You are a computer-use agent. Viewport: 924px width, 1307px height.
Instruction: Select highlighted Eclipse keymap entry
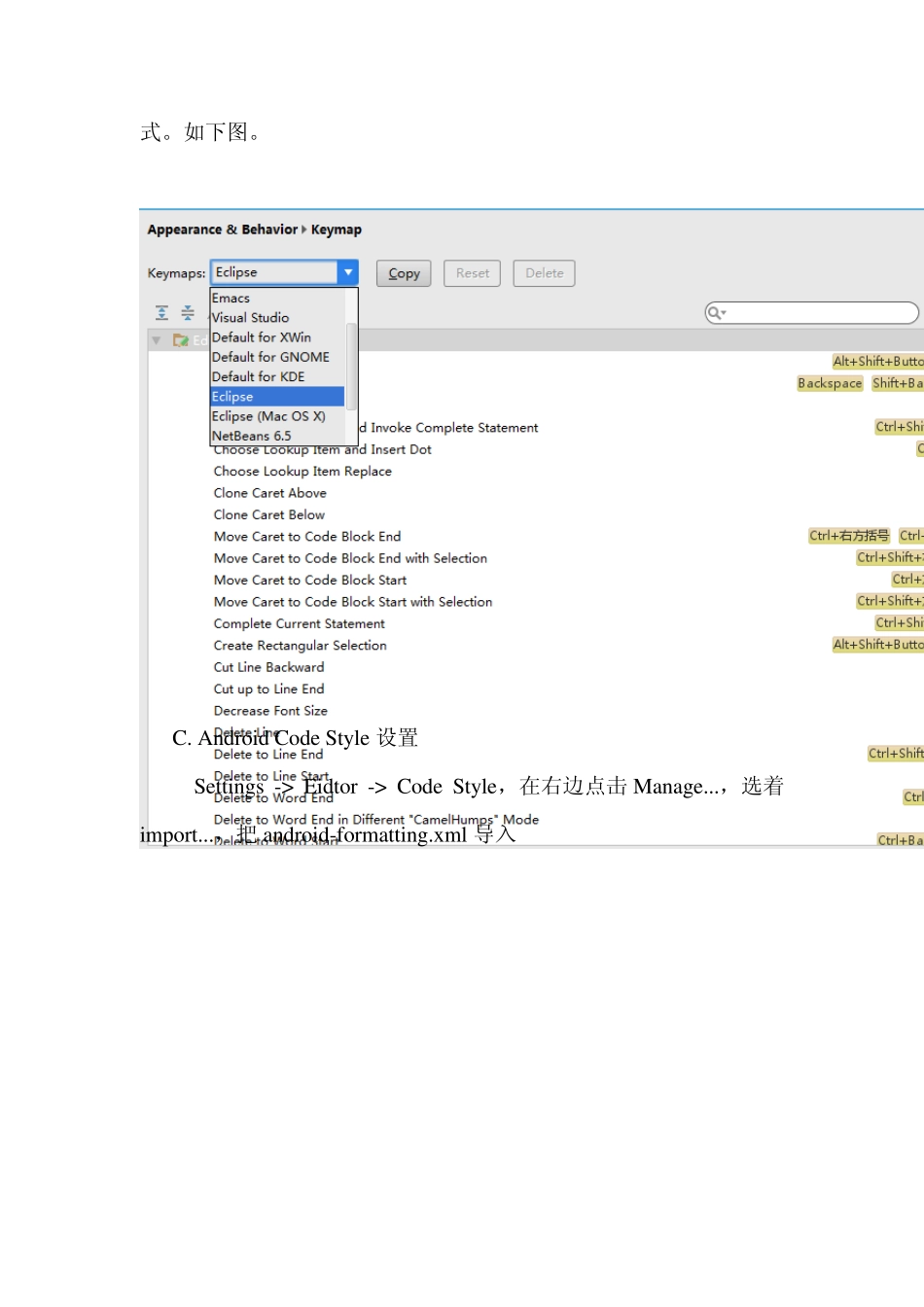(x=277, y=397)
